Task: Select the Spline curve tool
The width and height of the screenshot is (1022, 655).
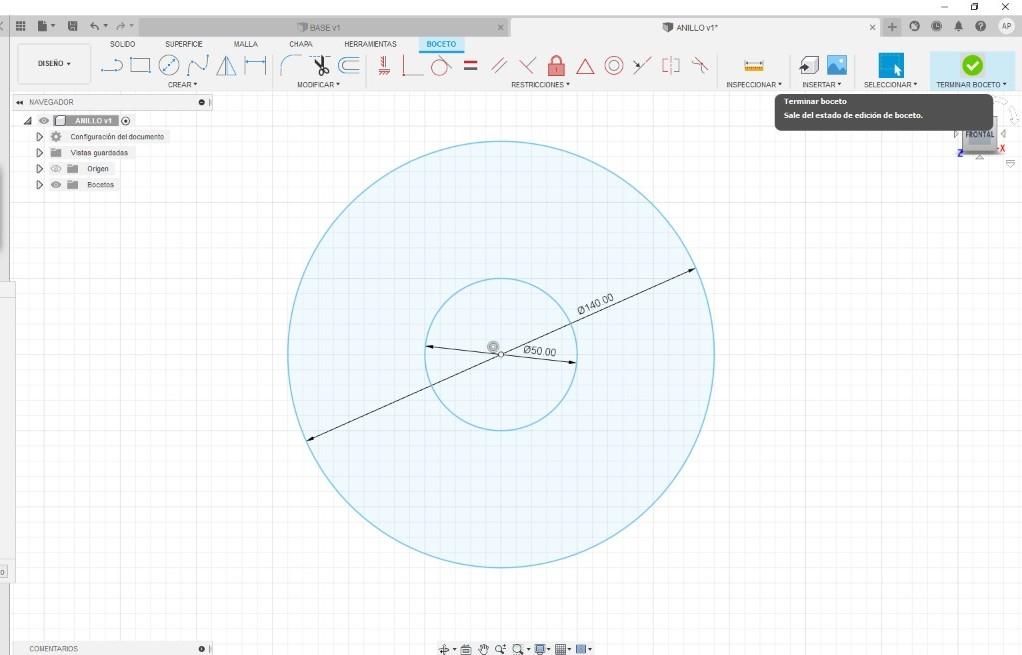Action: click(197, 65)
